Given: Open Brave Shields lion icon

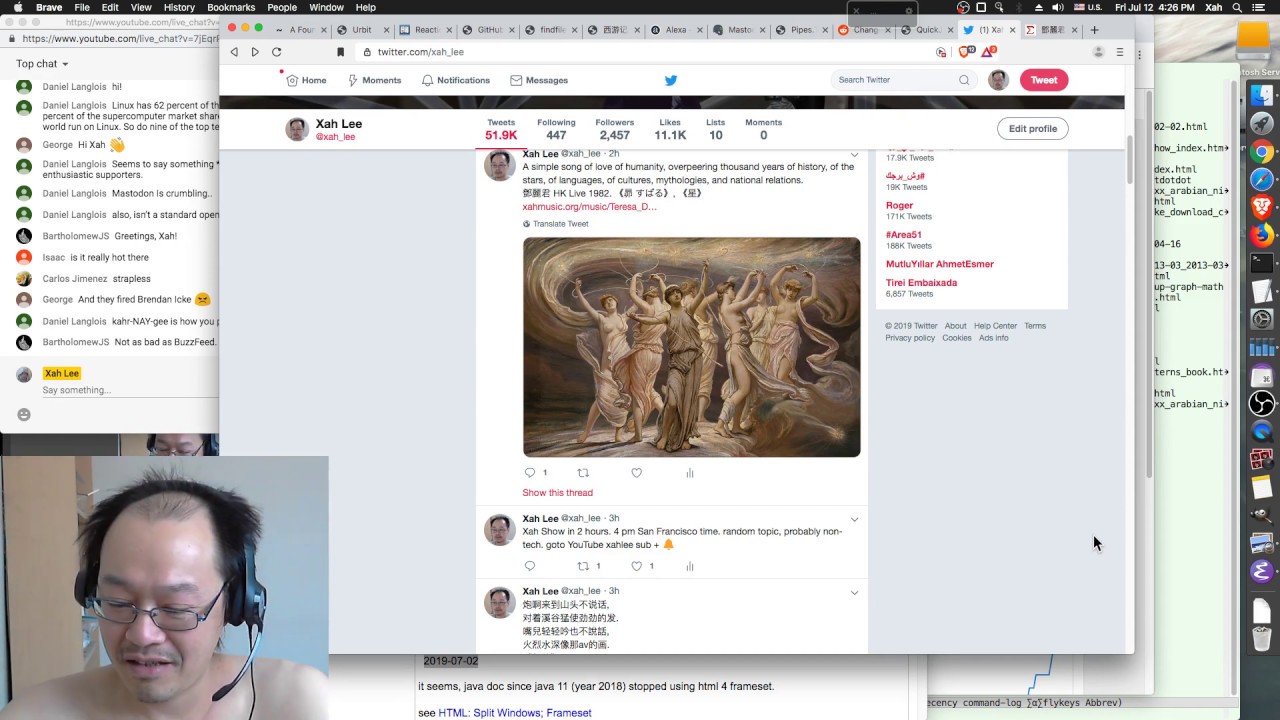Looking at the screenshot, I should click(x=966, y=52).
